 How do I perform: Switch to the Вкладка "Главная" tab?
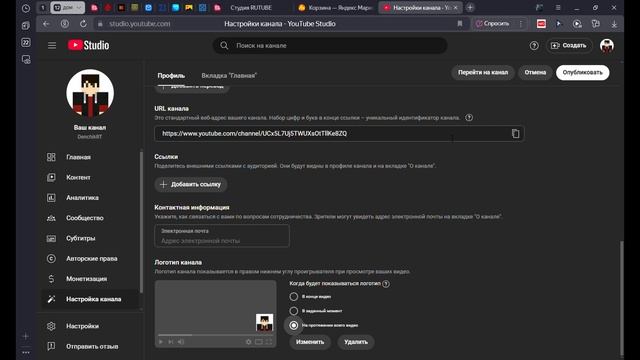click(x=229, y=76)
